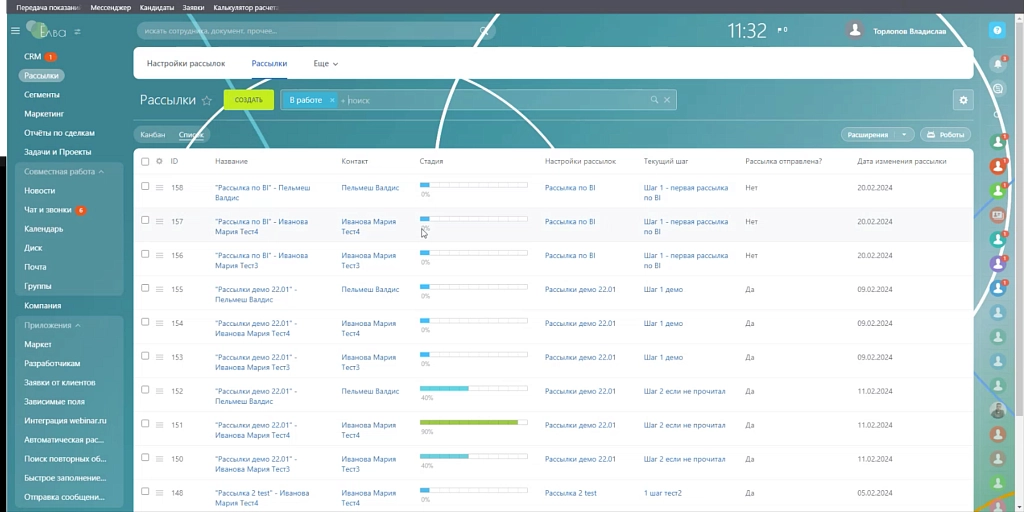Open 'Рассылка 2 test' settings link
Viewport: 1024px width, 512px height.
click(x=571, y=493)
